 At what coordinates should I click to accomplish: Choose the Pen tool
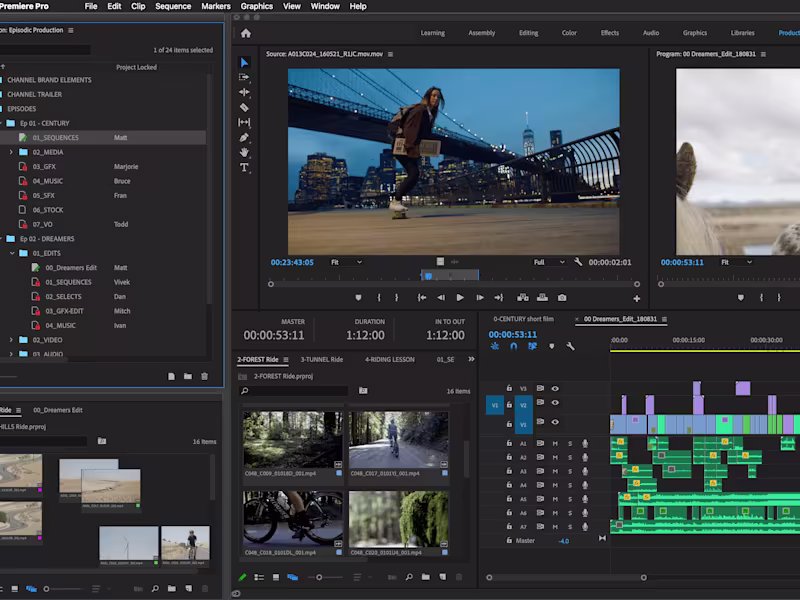tap(245, 137)
